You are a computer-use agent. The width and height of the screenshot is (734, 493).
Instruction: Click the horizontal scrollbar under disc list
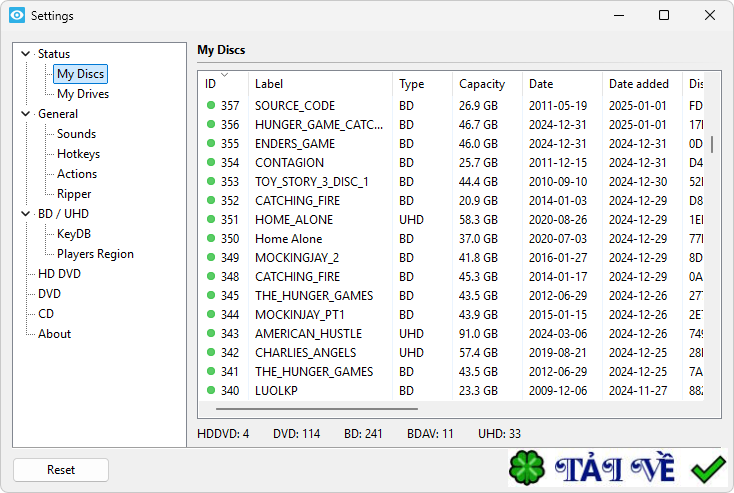point(316,409)
